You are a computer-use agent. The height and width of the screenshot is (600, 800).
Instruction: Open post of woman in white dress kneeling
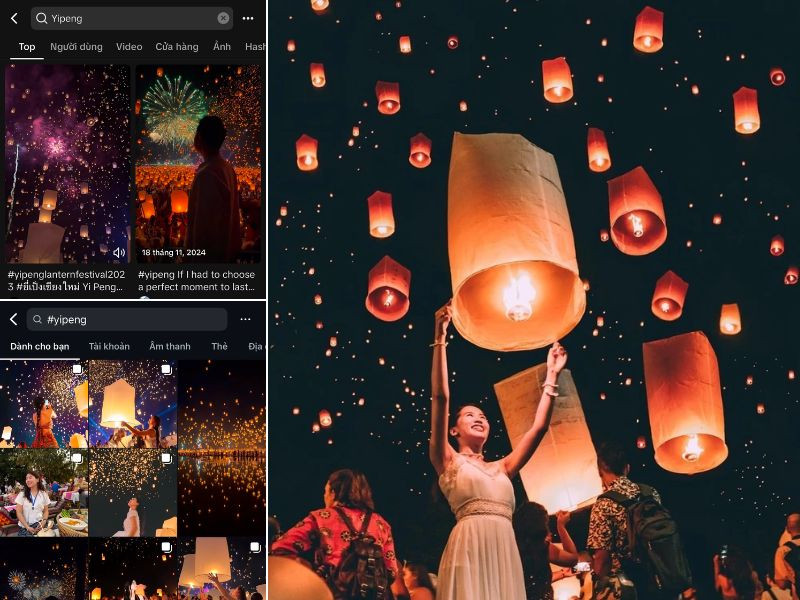133,493
